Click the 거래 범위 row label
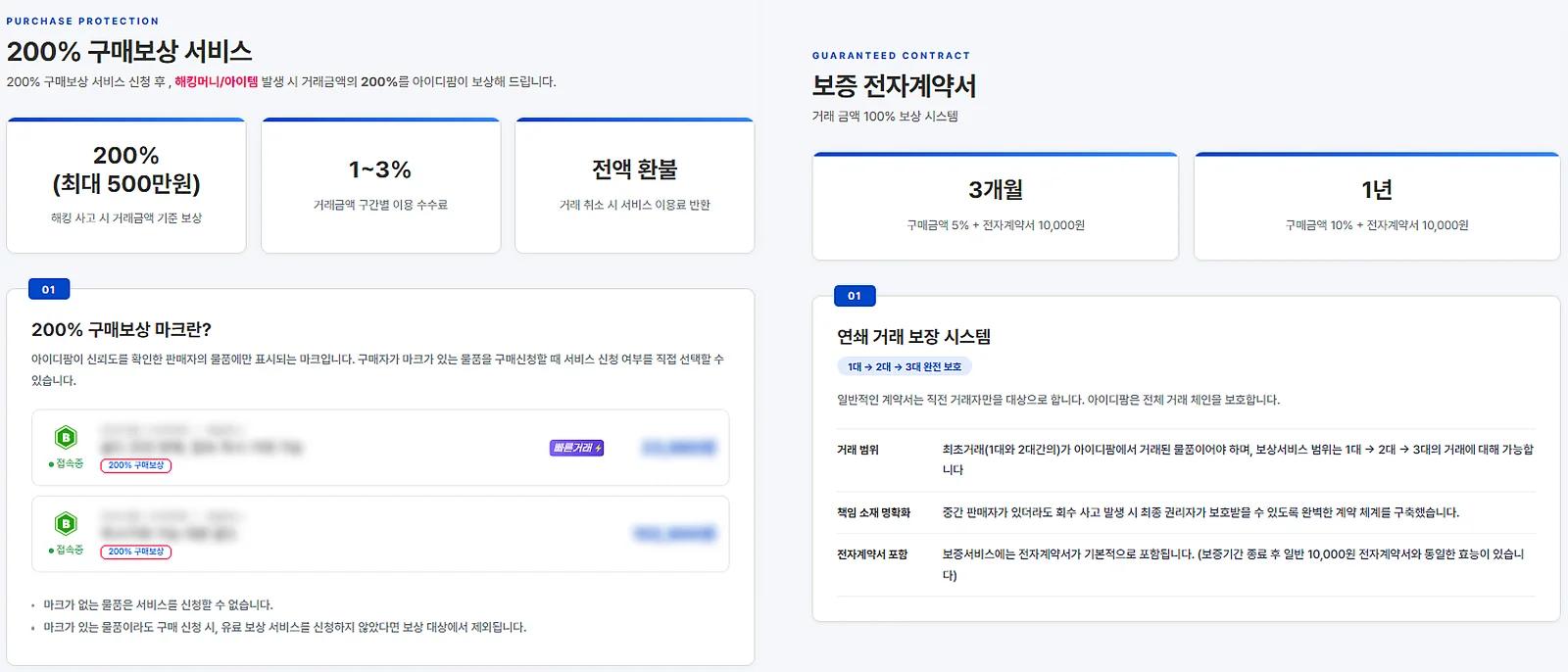Viewport: 1568px width, 672px height. (x=857, y=450)
